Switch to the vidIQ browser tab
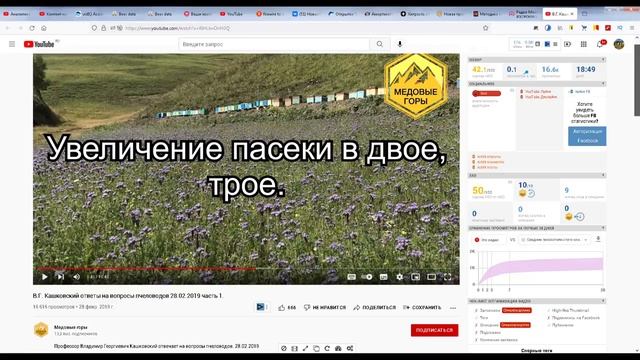 [x=89, y=13]
